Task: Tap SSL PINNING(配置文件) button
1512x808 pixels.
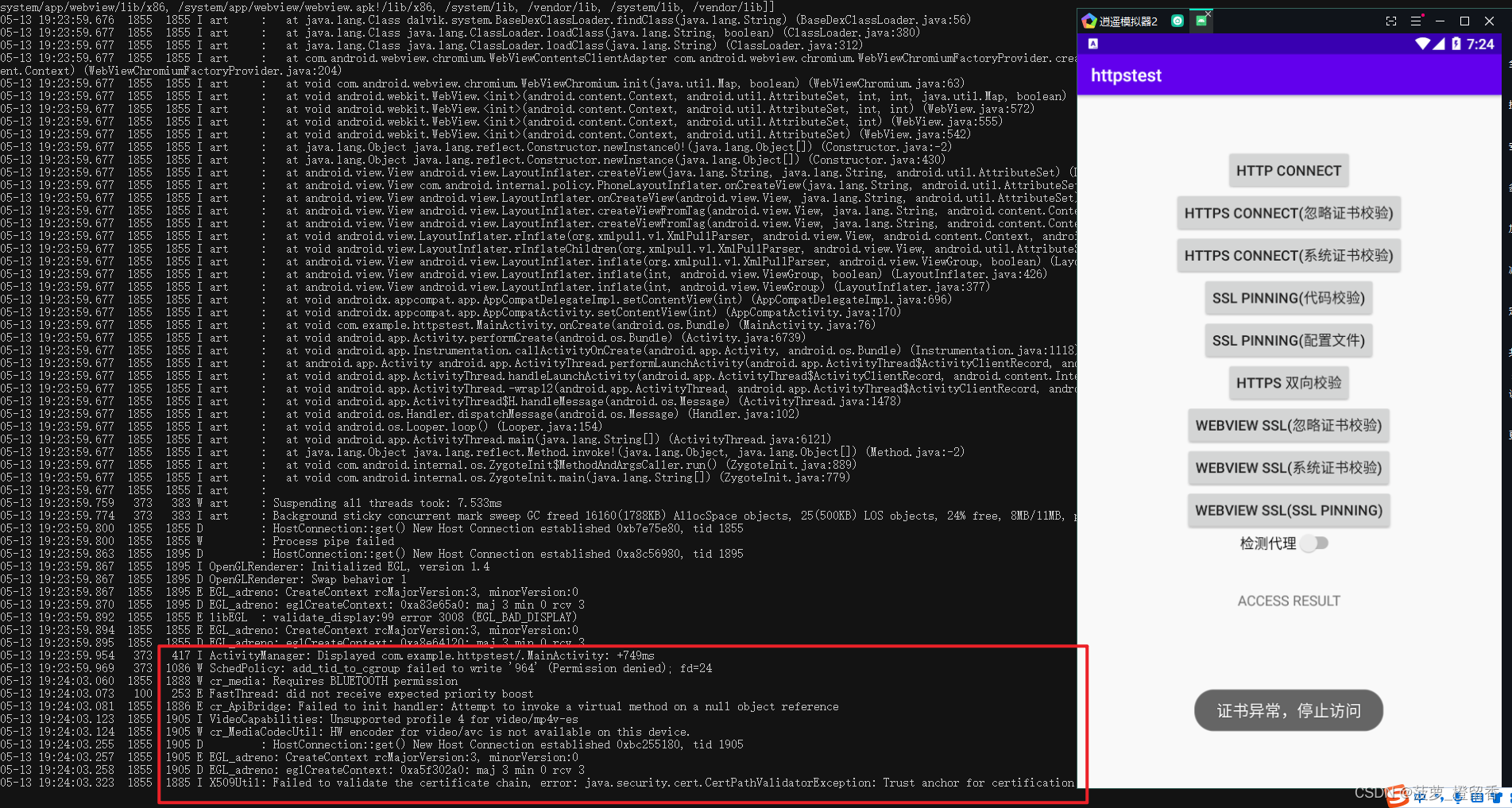Action: pyautogui.click(x=1289, y=341)
